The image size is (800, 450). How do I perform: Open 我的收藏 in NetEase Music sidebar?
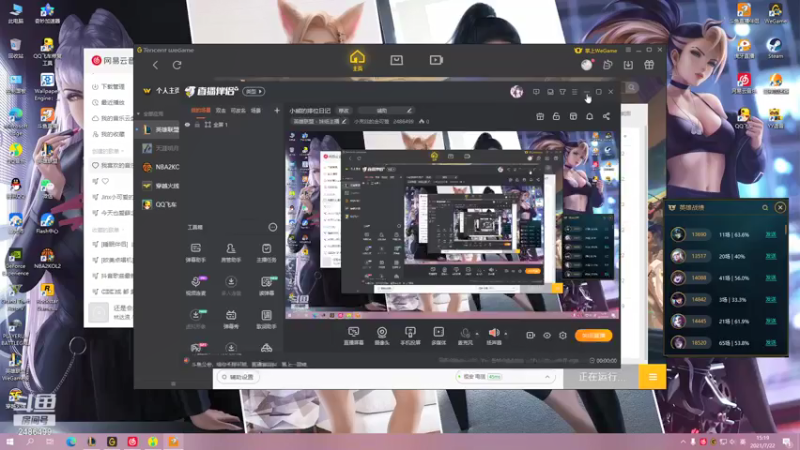pyautogui.click(x=109, y=134)
